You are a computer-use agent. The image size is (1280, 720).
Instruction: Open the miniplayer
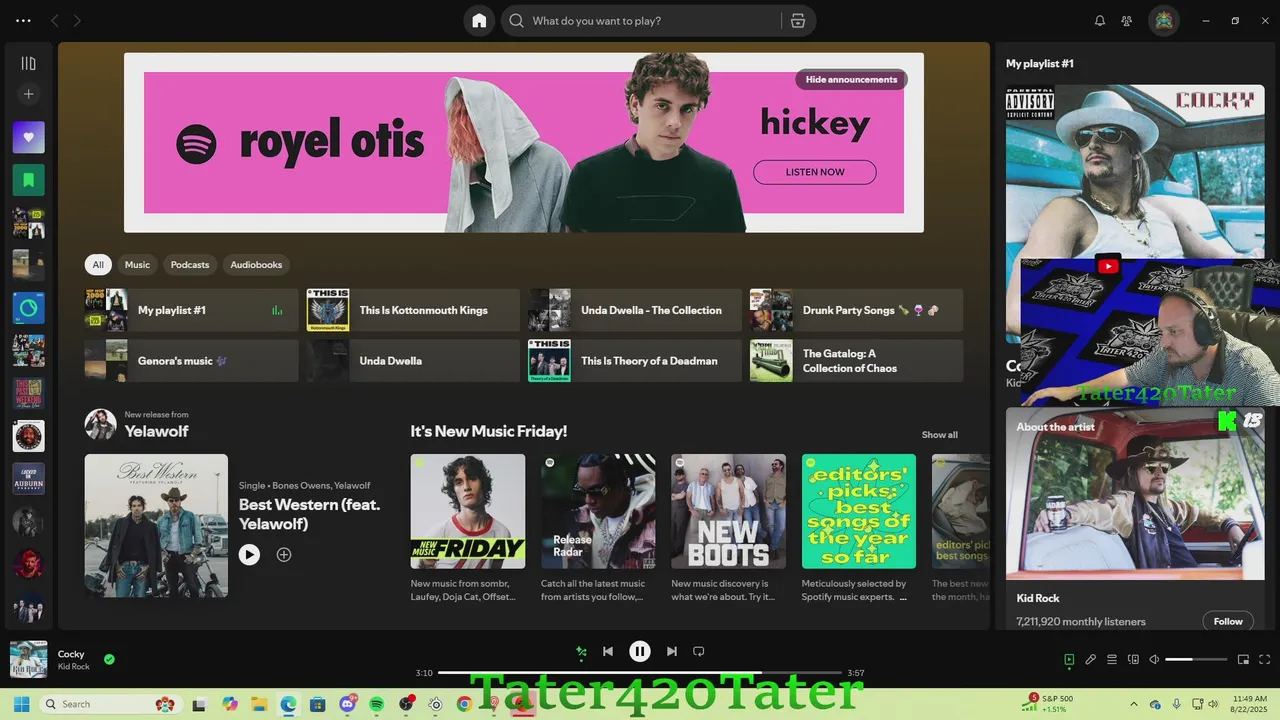[x=1244, y=660]
